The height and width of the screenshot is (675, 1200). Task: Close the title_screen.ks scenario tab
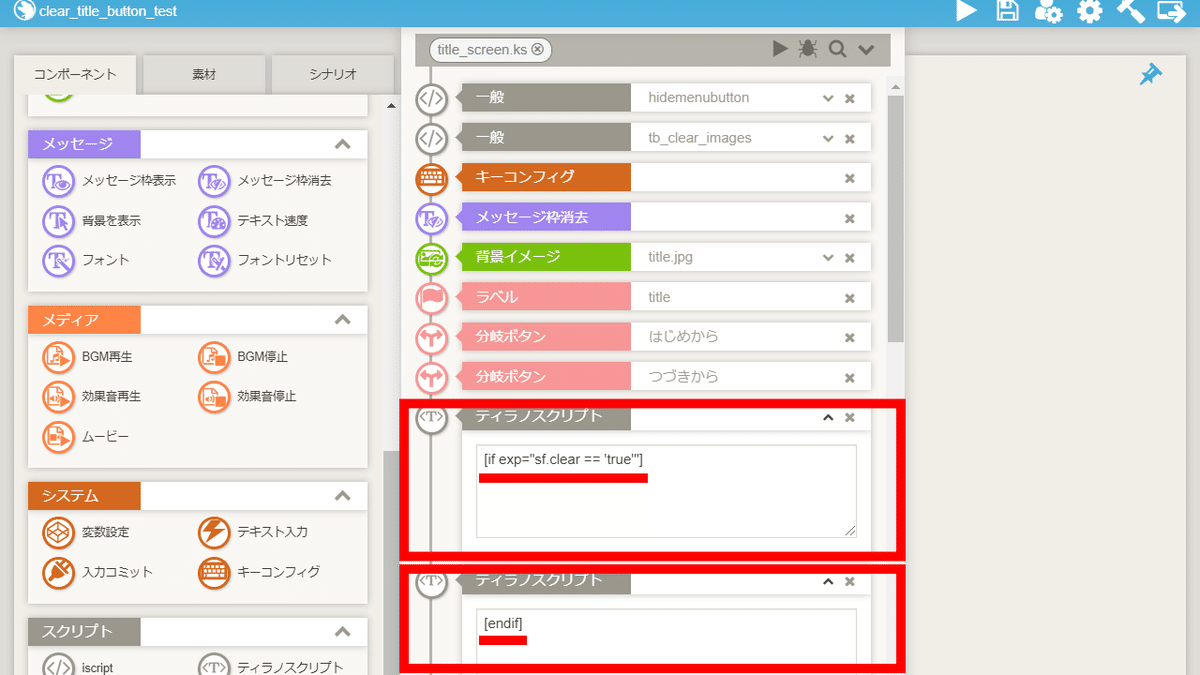coord(538,49)
